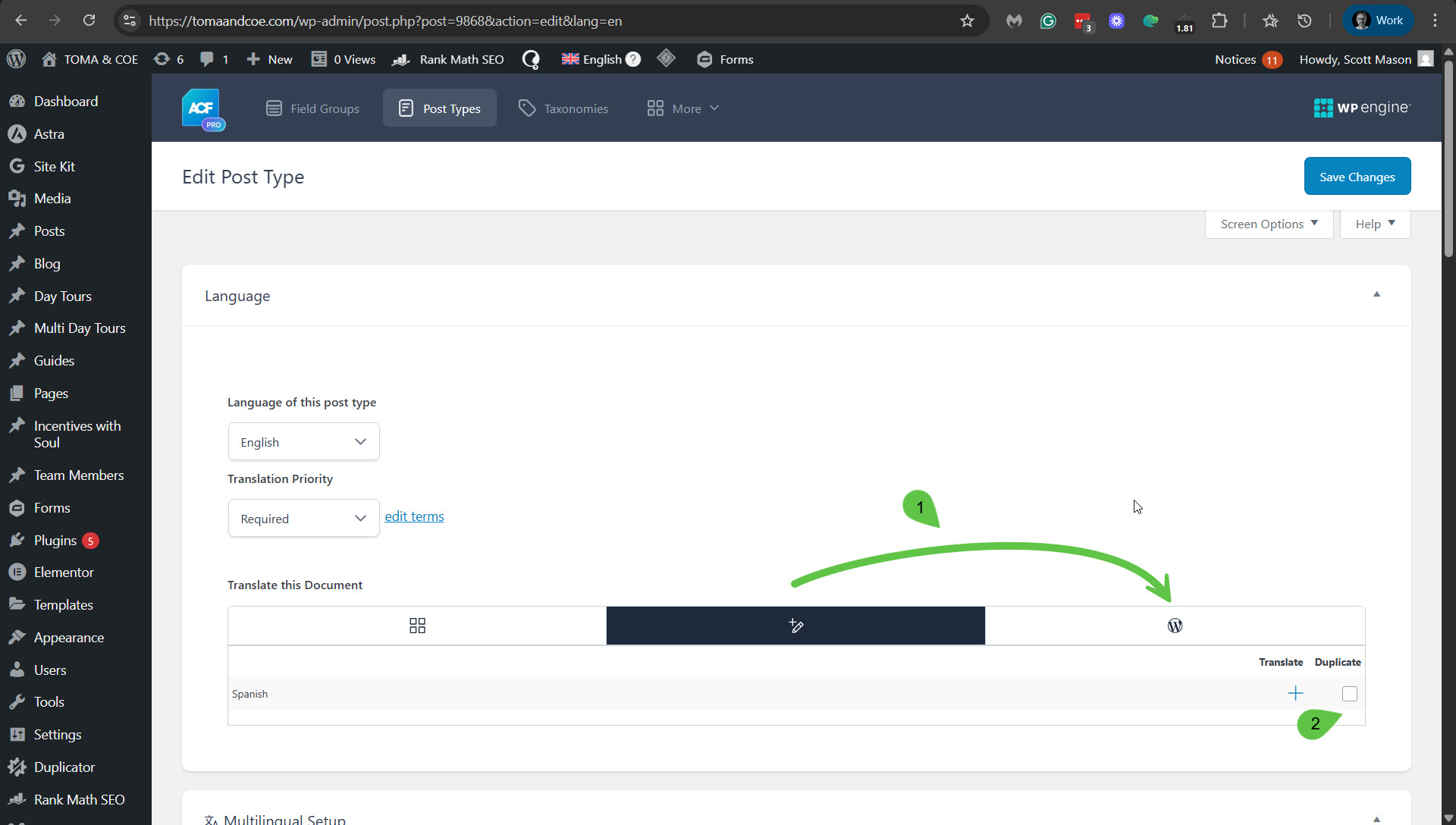1456x825 pixels.
Task: Select the WordPress editor translation icon
Action: pyautogui.click(x=1175, y=626)
